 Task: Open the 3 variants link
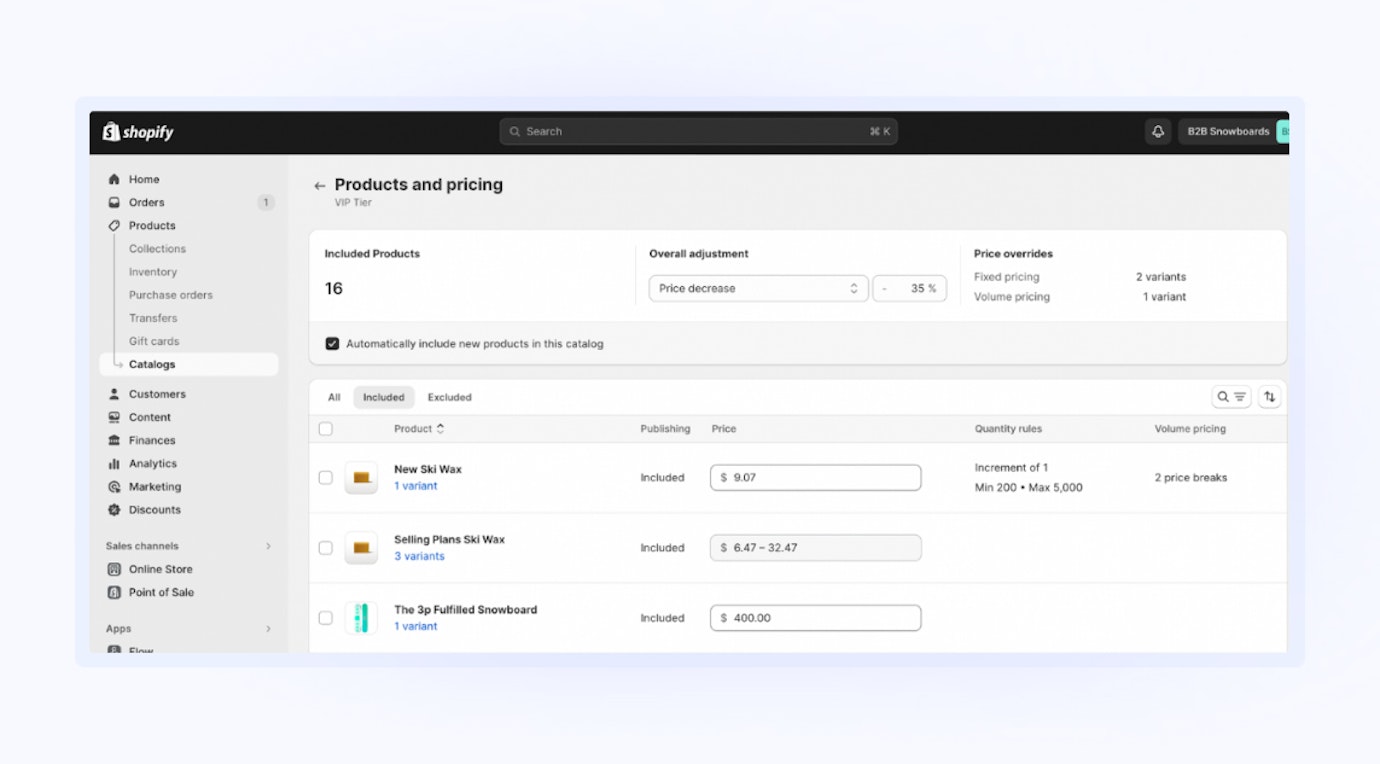[x=419, y=556]
